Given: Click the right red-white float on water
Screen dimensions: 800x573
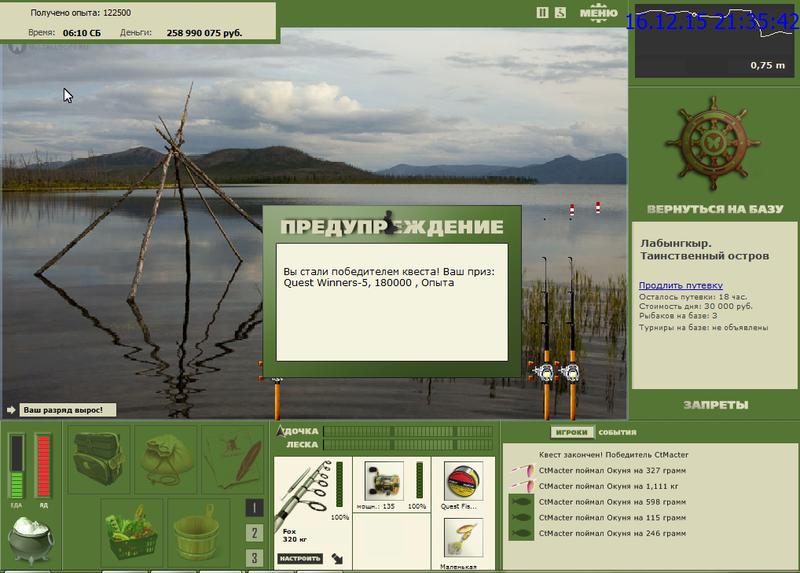Looking at the screenshot, I should (597, 207).
